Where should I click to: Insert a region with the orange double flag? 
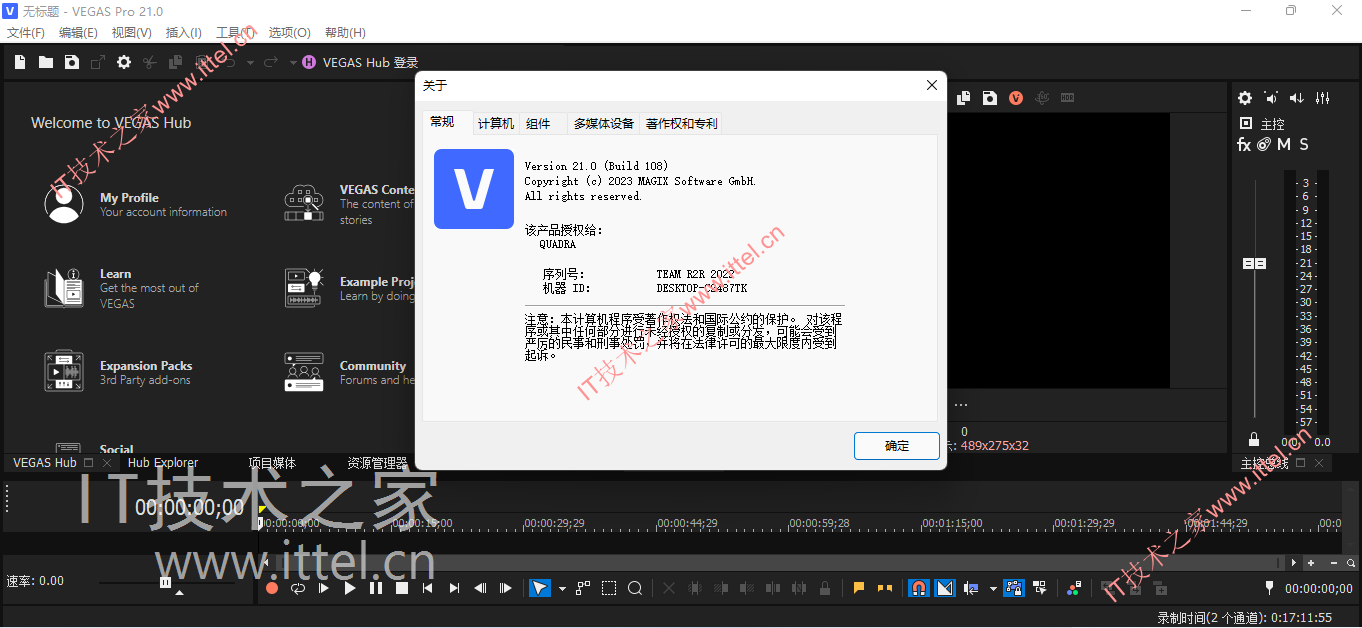pyautogui.click(x=884, y=588)
